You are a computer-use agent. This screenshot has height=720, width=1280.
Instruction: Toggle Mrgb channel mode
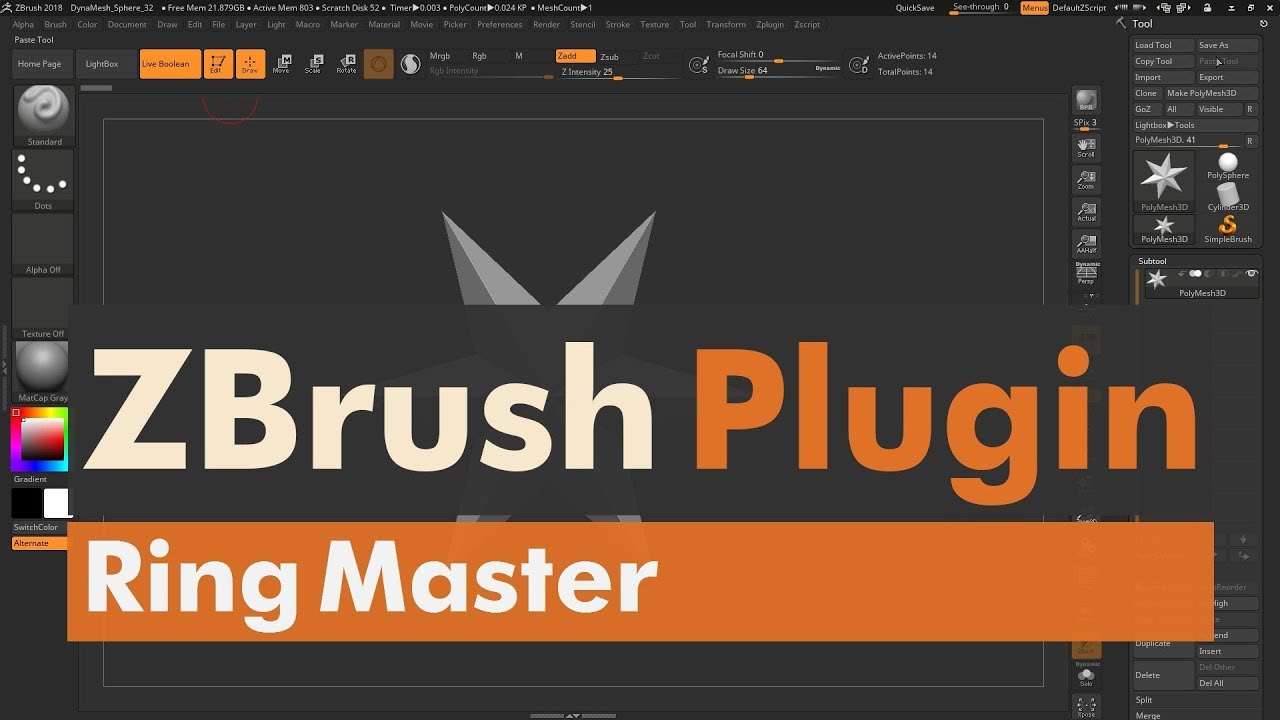click(440, 56)
